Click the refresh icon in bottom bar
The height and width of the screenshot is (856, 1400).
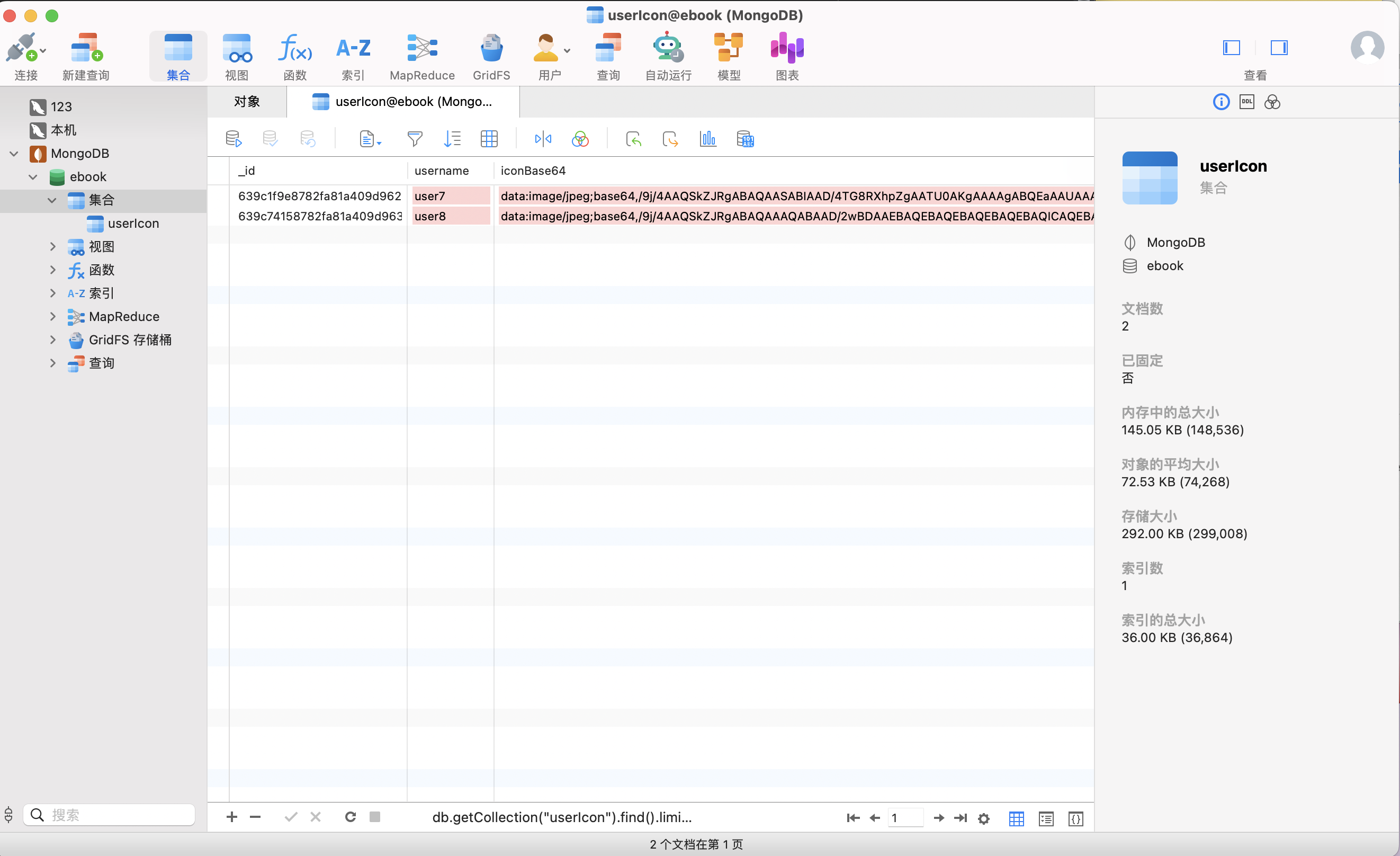[x=351, y=817]
